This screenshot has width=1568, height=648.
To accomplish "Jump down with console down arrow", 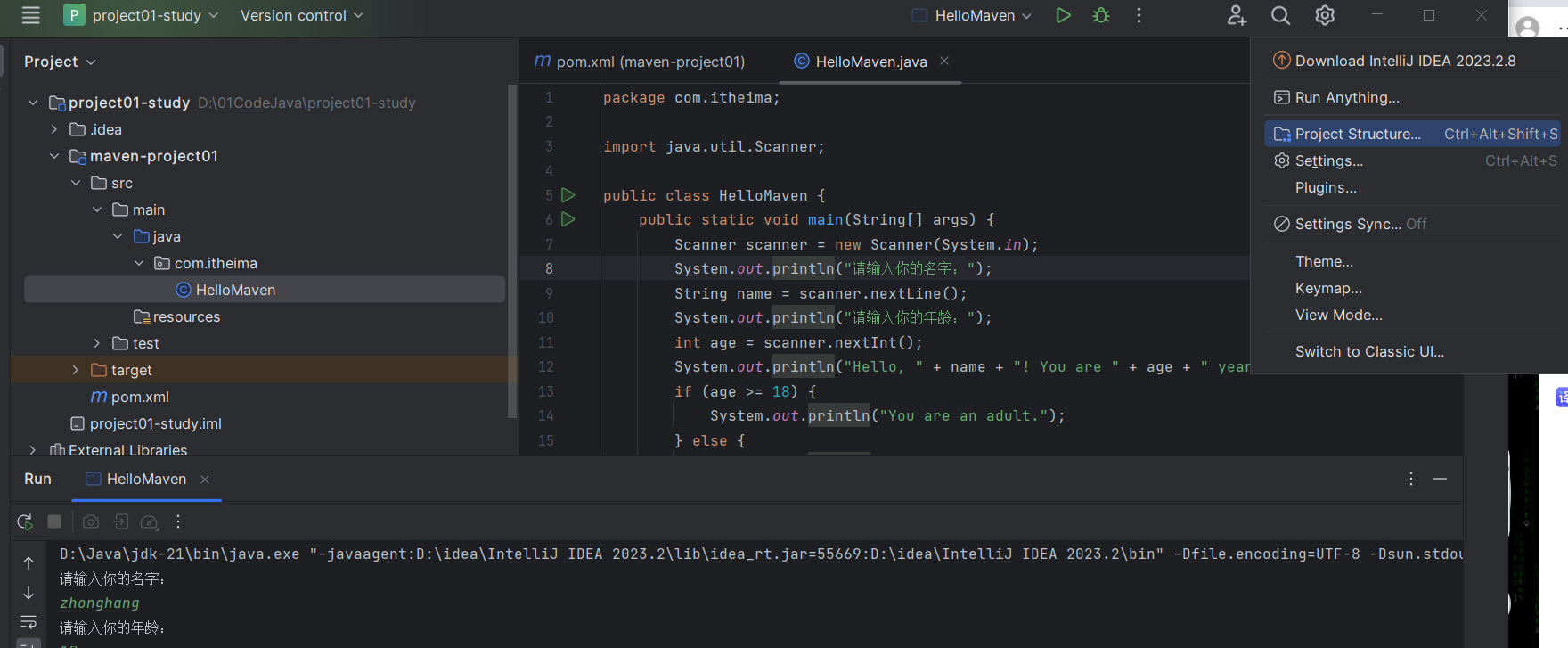I will point(29,593).
